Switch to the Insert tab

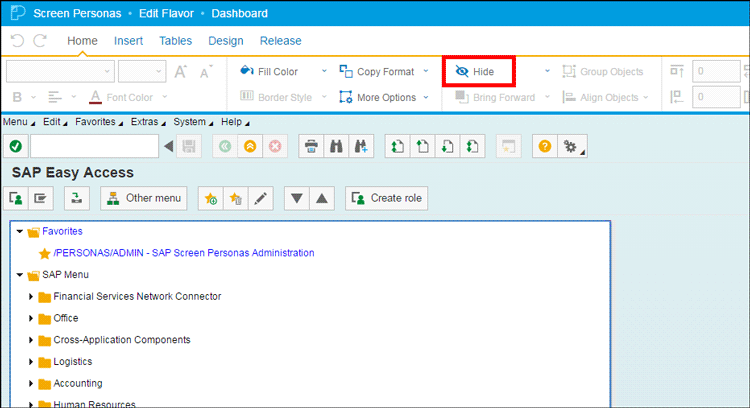point(128,41)
